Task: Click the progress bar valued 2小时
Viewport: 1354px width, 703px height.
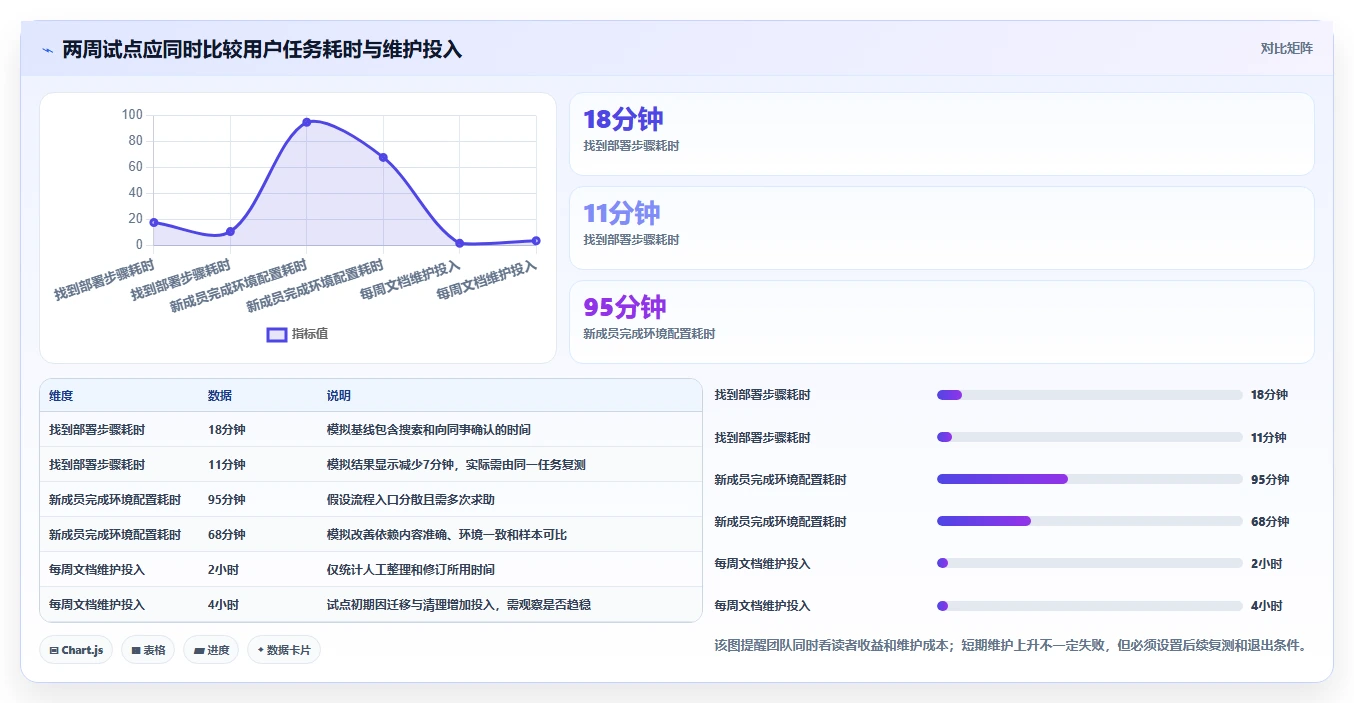Action: [1089, 563]
